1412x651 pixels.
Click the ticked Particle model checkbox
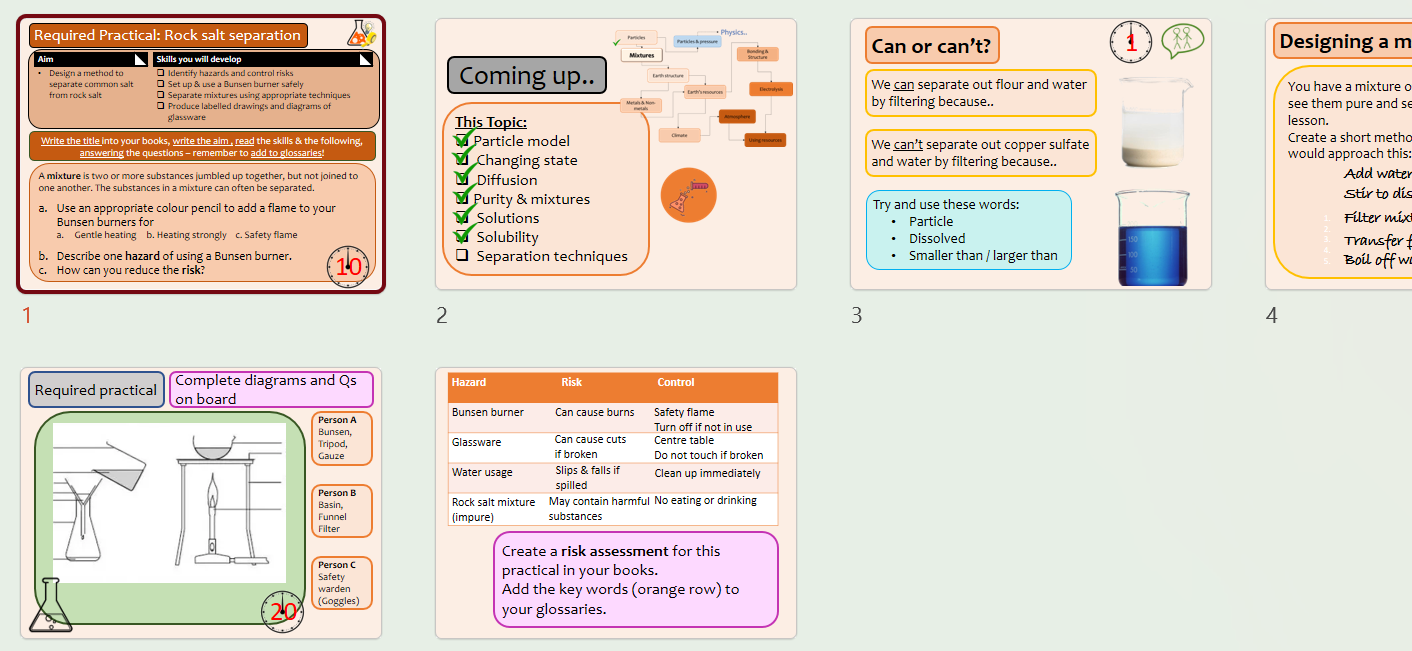[462, 141]
